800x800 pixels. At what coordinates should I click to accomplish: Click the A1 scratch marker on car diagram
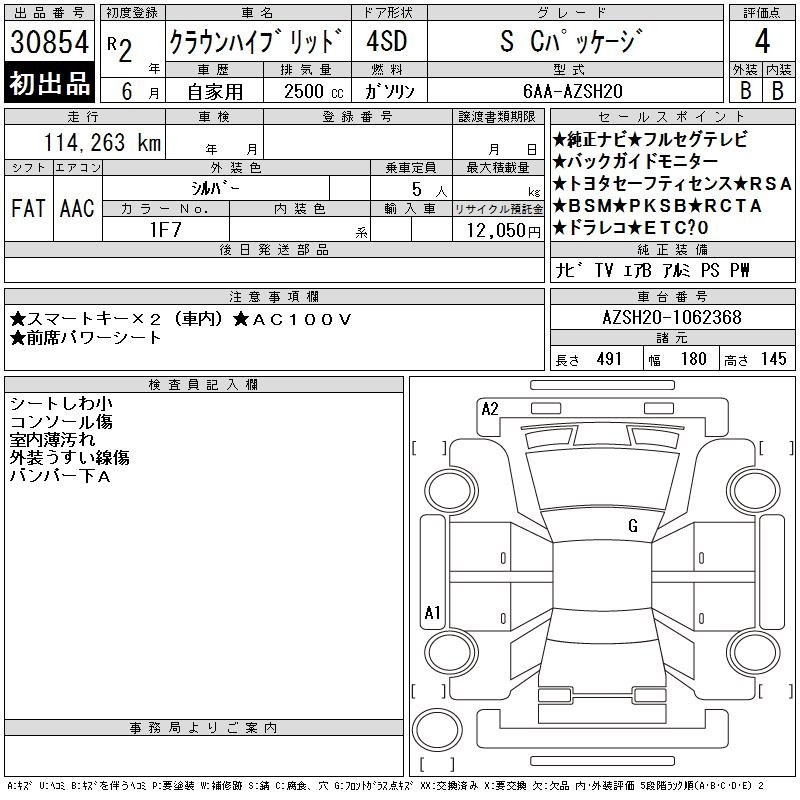pos(432,613)
